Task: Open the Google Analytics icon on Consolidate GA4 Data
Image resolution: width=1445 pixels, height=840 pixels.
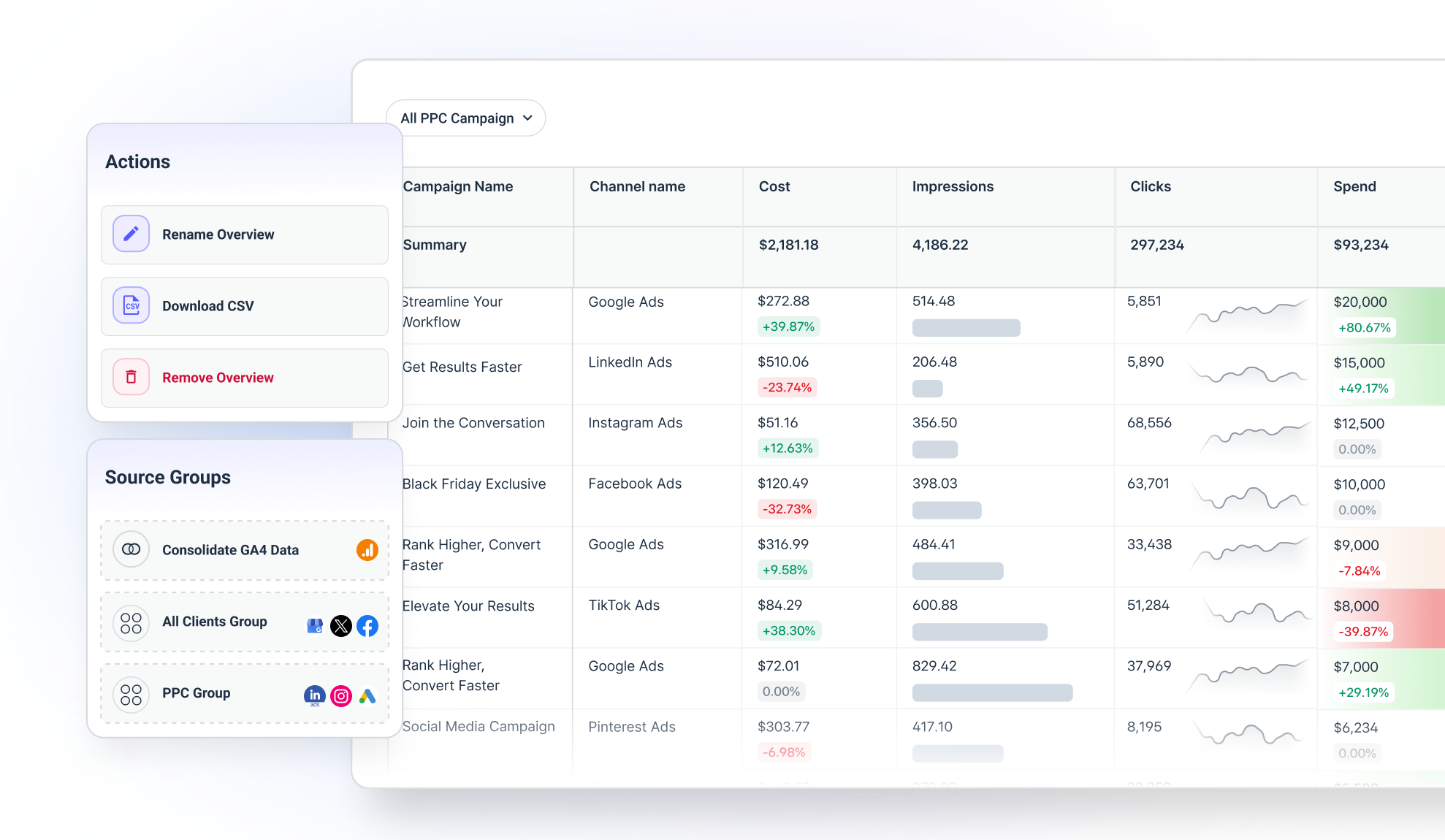Action: [368, 550]
